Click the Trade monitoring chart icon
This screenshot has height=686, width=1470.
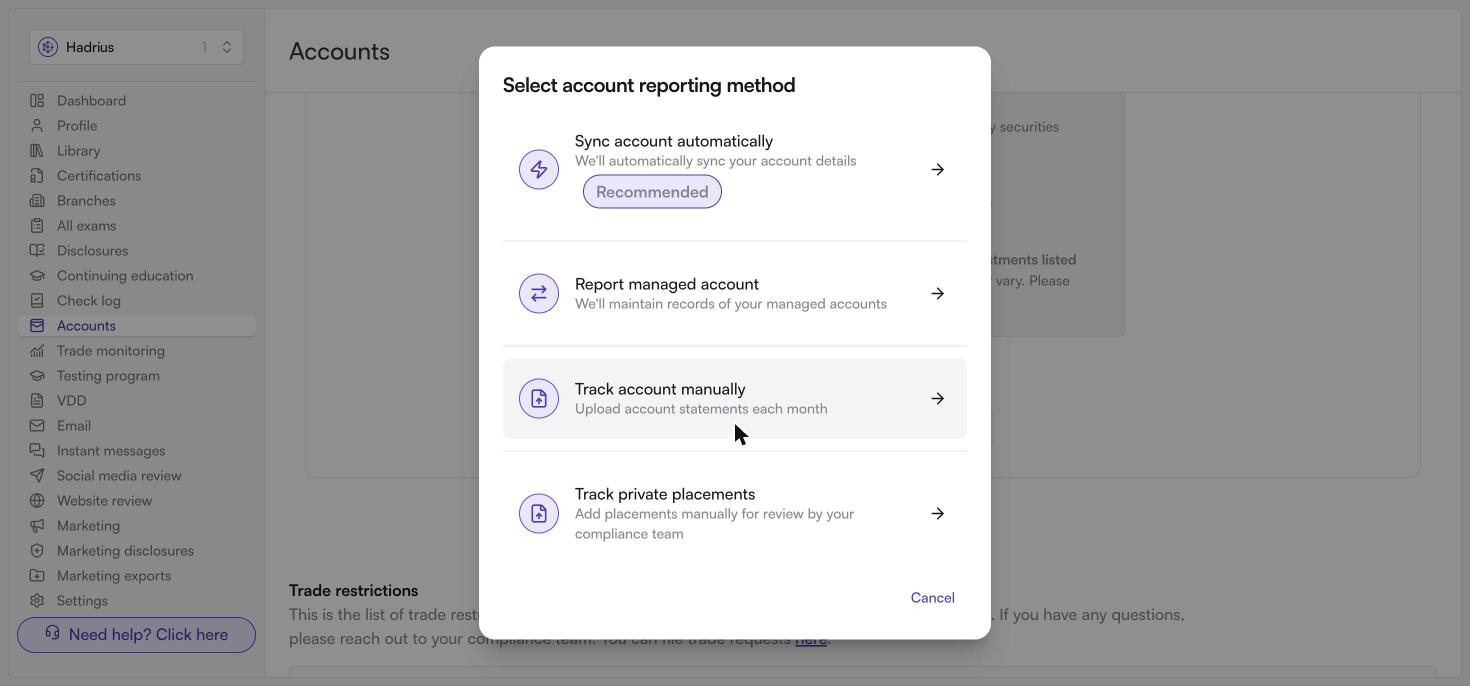pyautogui.click(x=37, y=350)
